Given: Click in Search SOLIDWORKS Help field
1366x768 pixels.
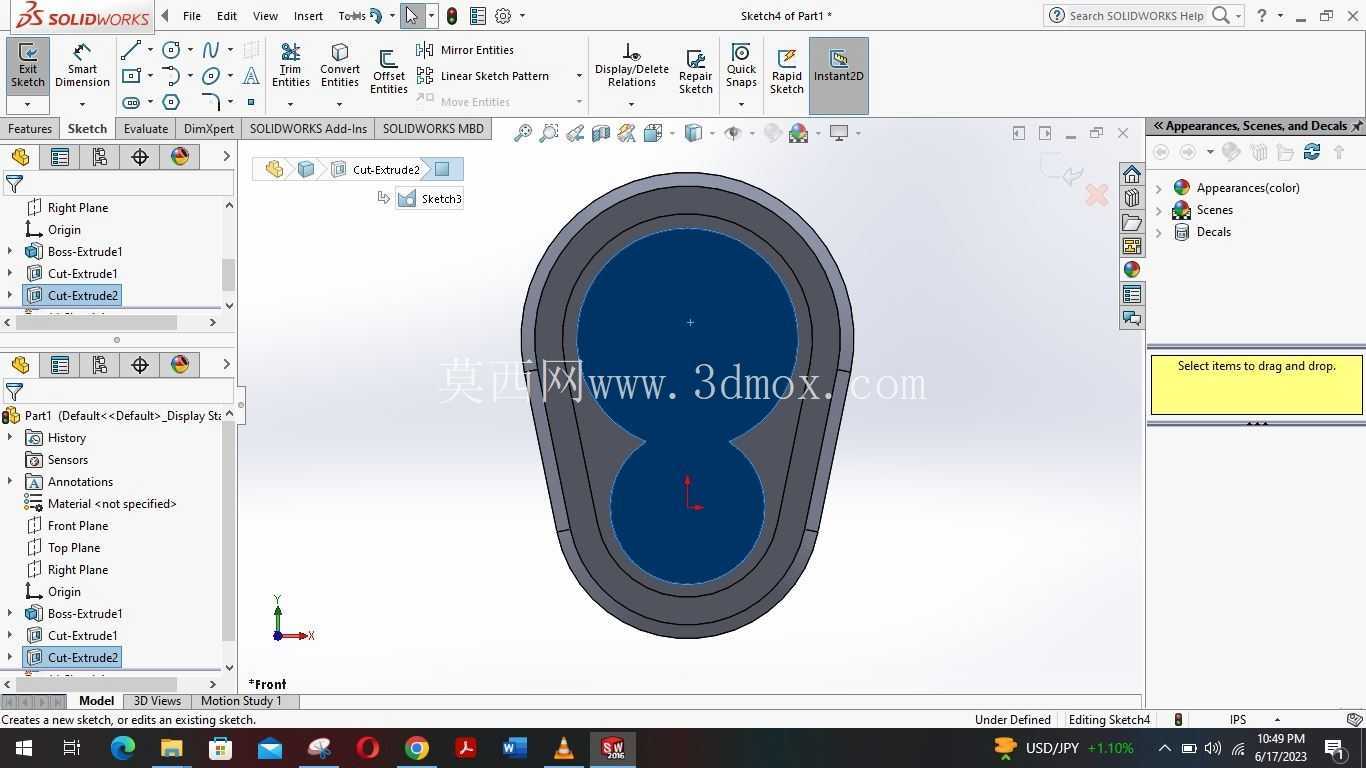Looking at the screenshot, I should tap(1136, 16).
